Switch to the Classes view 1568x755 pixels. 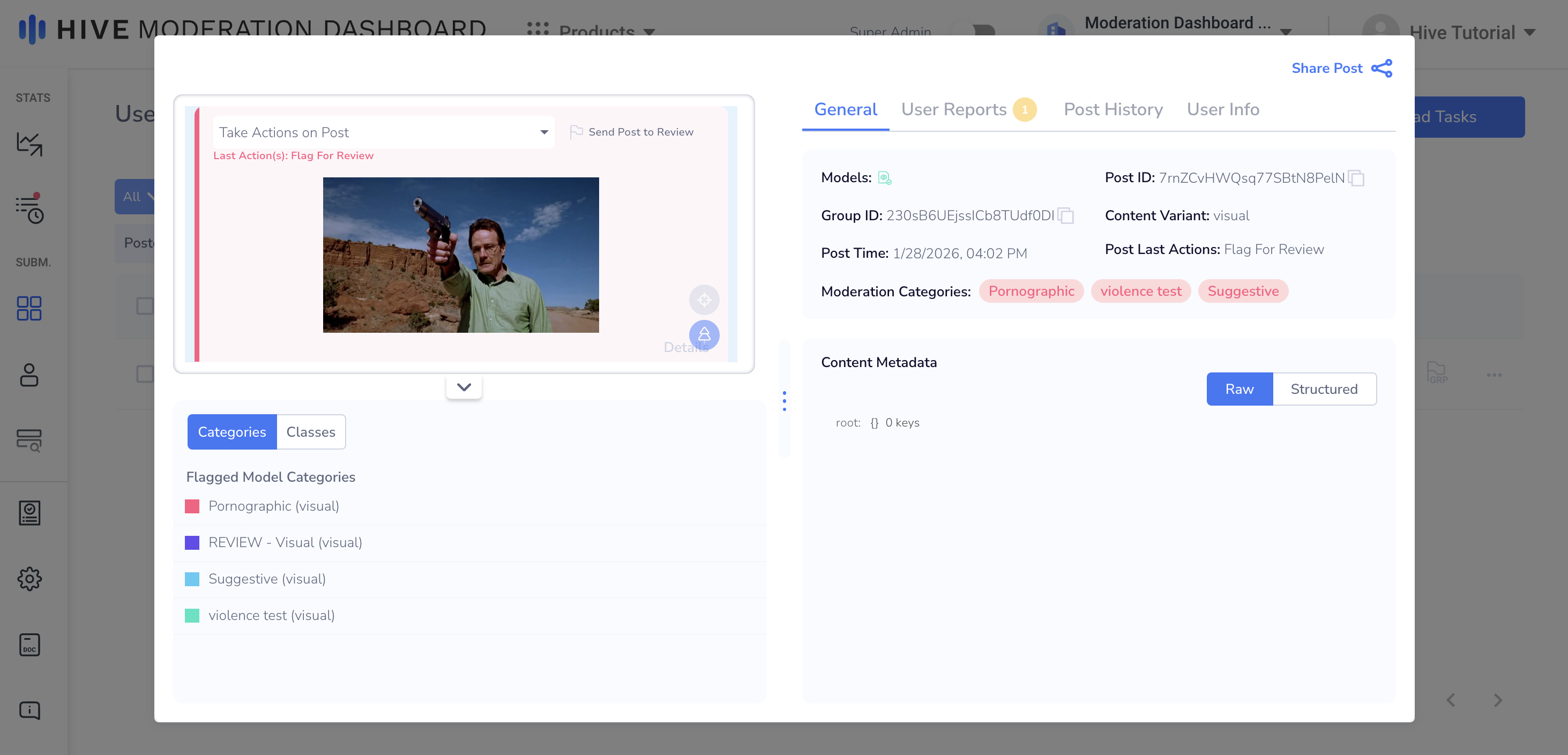click(x=310, y=432)
